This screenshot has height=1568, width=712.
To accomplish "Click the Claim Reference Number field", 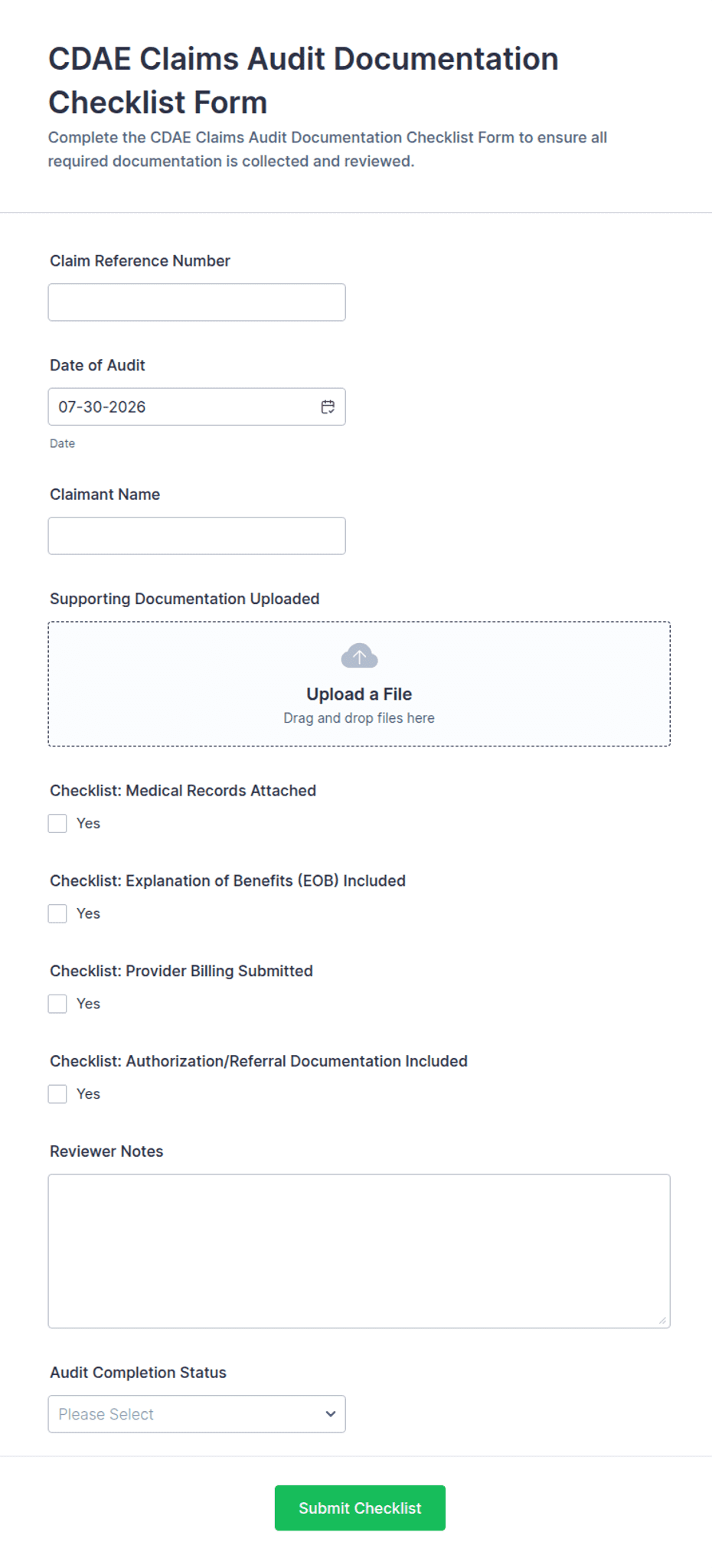I will 197,302.
